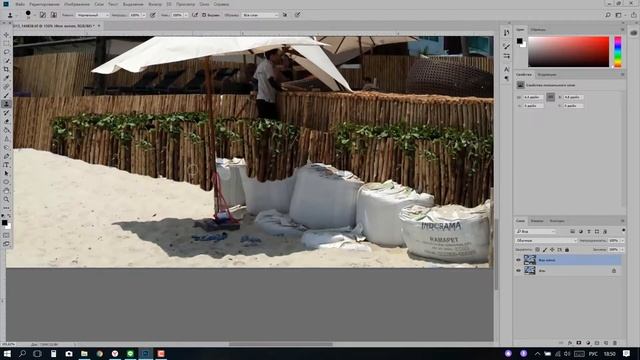Hide the 'Фон копия' layer
This screenshot has height=360, width=640.
pos(518,260)
